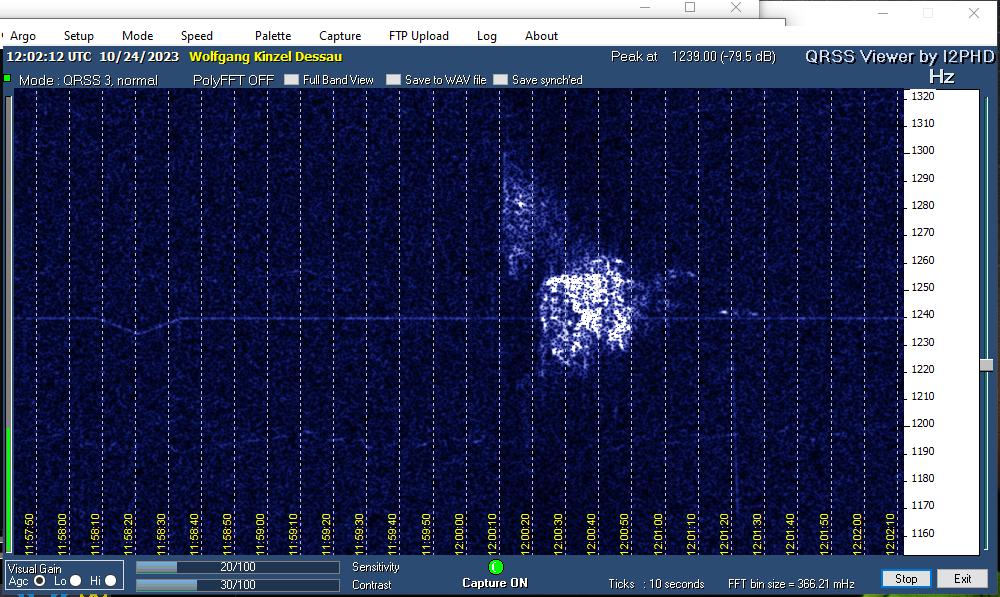Viewport: 1000px width, 597px height.
Task: Click the small green status square beside Mode
Action: [x=7, y=78]
